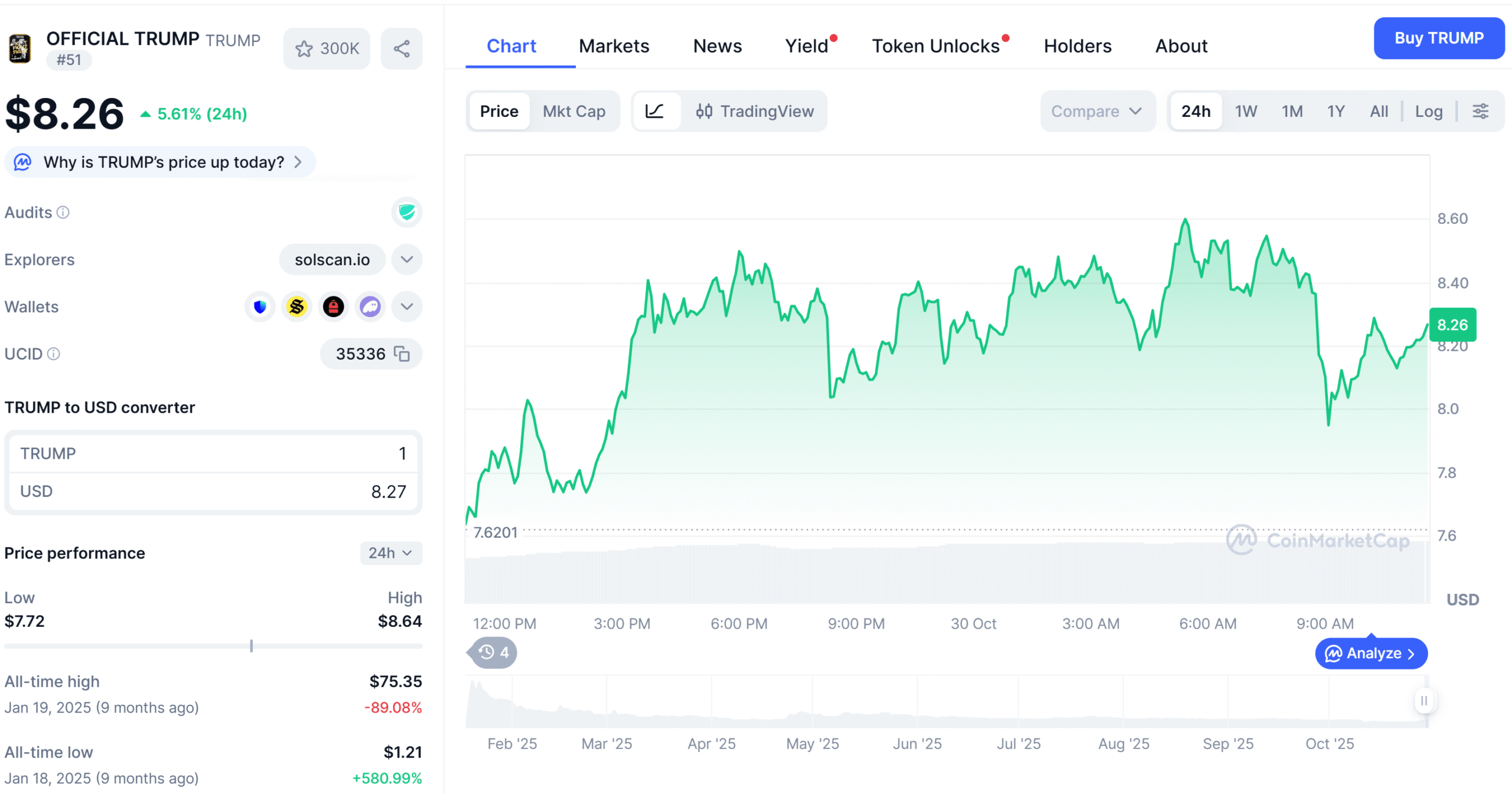Copy the UCID 35336 using the copy icon
Image resolution: width=1512 pixels, height=794 pixels.
[402, 354]
